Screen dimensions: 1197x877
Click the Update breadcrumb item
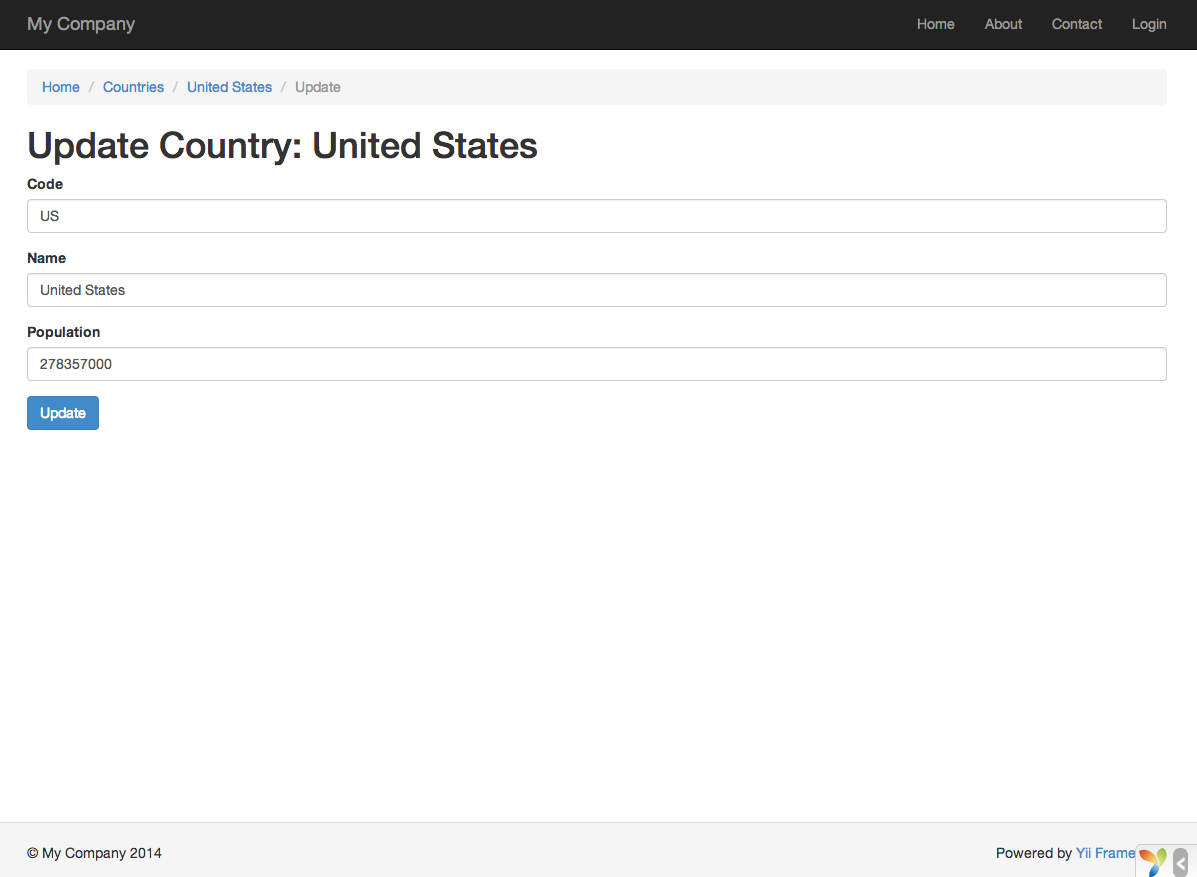[317, 87]
